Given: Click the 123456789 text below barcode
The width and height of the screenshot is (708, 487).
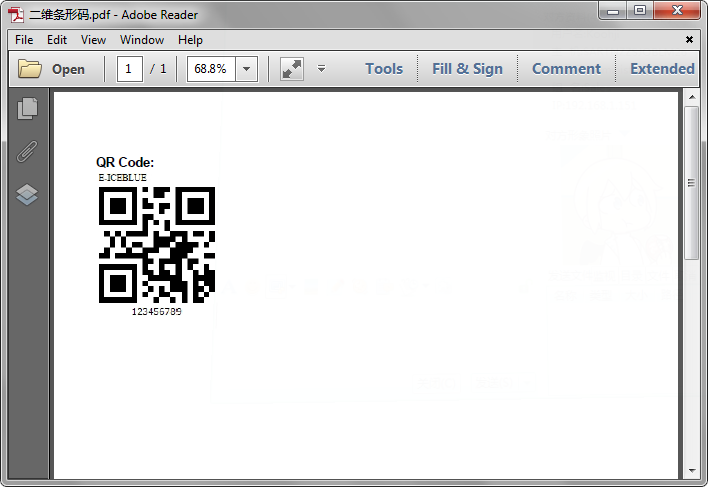Looking at the screenshot, I should point(157,311).
